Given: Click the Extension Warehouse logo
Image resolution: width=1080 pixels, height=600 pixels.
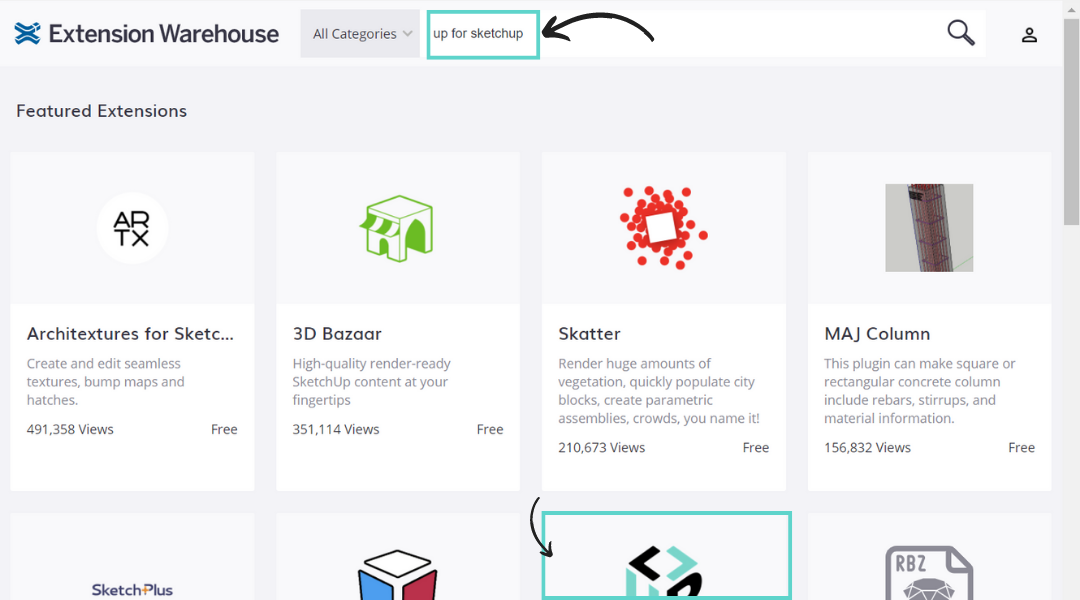Looking at the screenshot, I should pos(146,34).
